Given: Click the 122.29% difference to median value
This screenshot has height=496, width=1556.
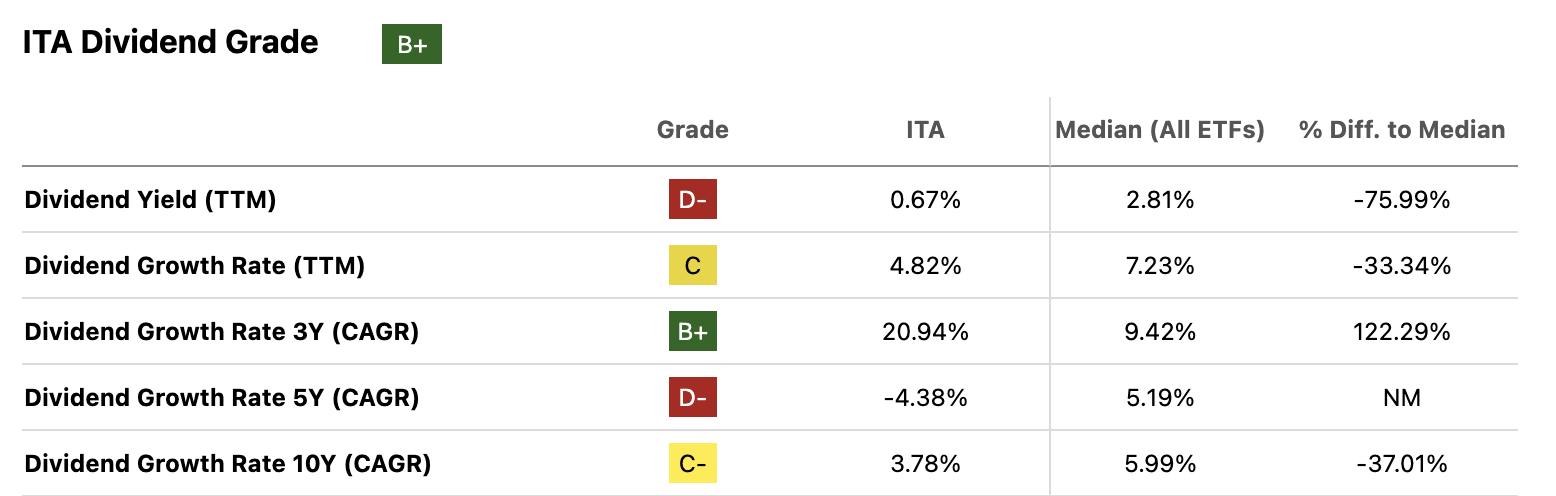Looking at the screenshot, I should (1401, 332).
